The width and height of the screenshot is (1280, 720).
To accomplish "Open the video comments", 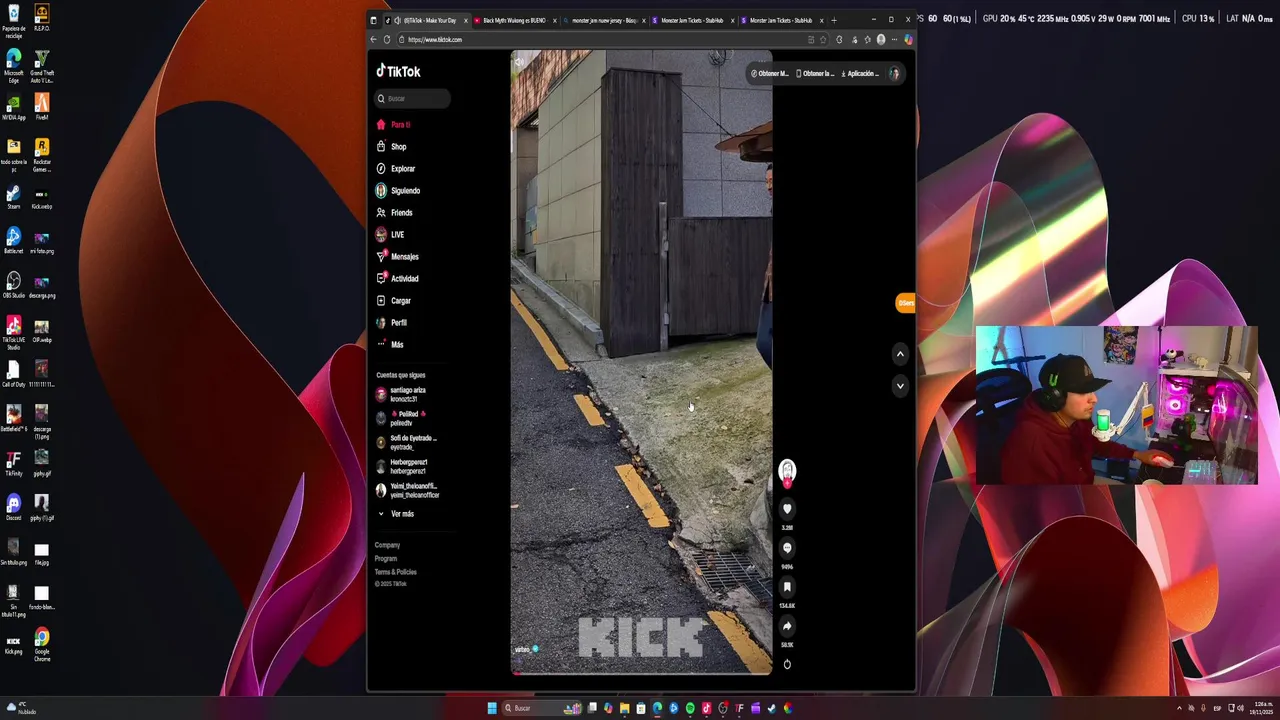I will click(787, 548).
